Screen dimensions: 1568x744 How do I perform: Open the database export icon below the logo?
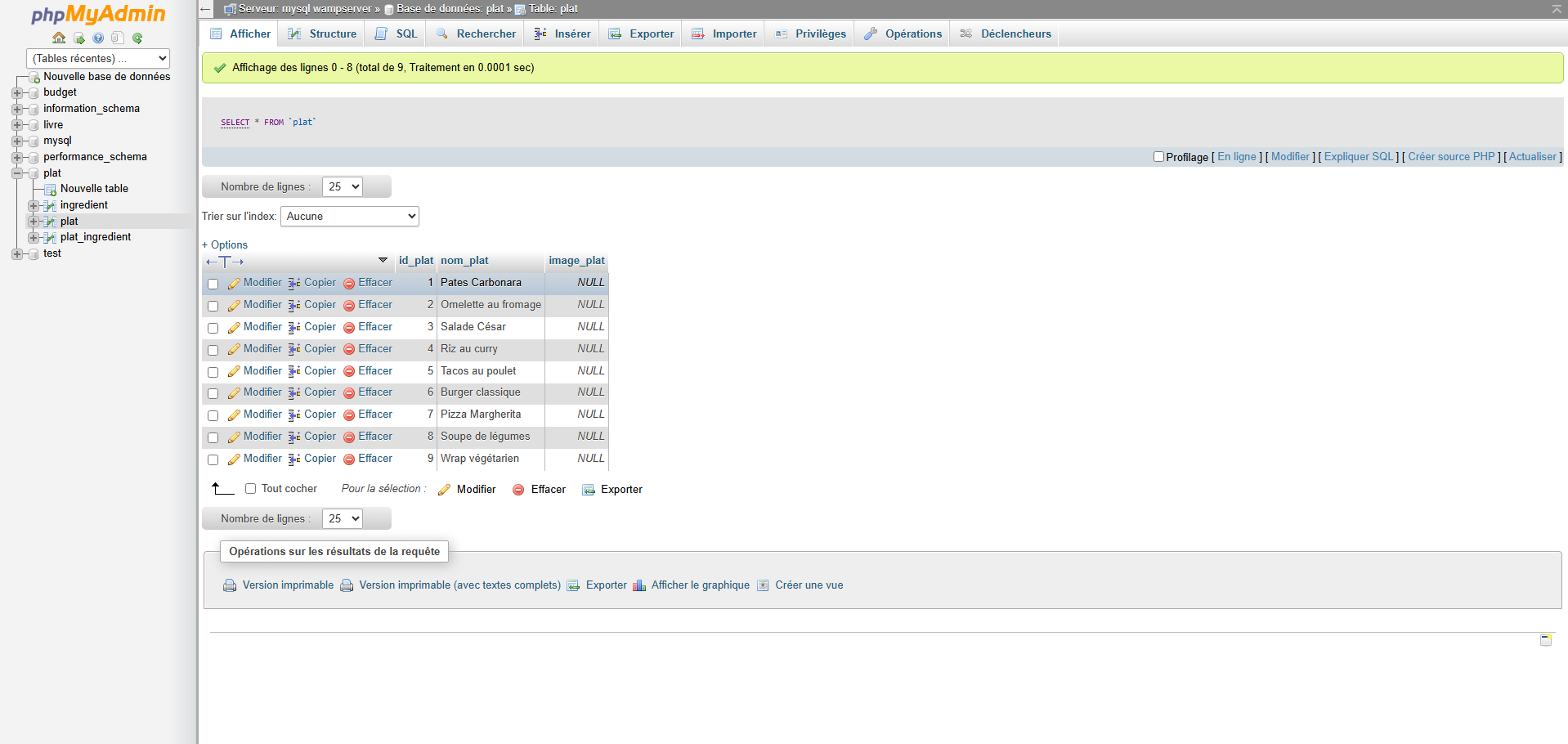(x=78, y=38)
